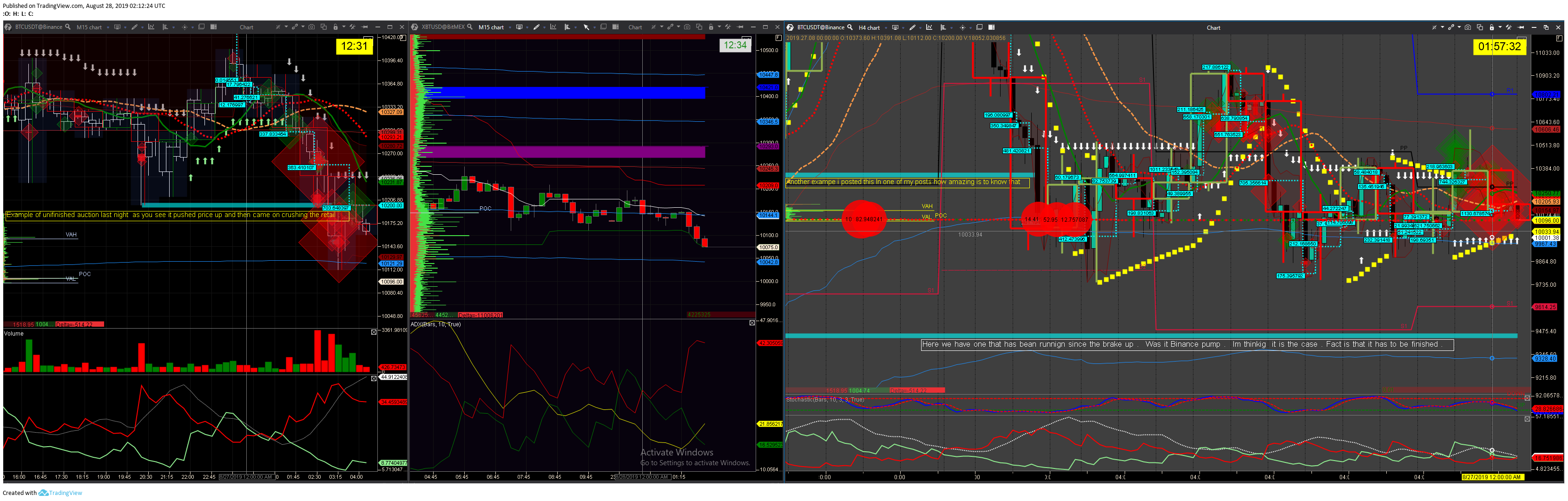This screenshot has height=501, width=1568.
Task: Close the Volume panel in the left M15 window
Action: pyautogui.click(x=374, y=332)
